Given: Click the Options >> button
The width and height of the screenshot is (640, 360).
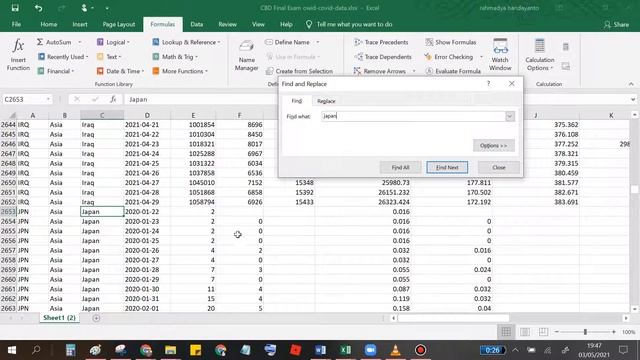Looking at the screenshot, I should 493,145.
